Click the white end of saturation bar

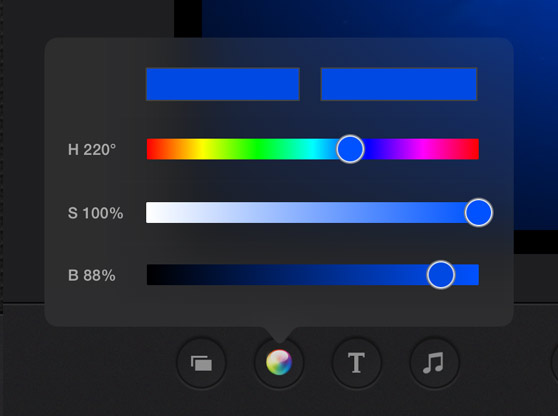(151, 212)
